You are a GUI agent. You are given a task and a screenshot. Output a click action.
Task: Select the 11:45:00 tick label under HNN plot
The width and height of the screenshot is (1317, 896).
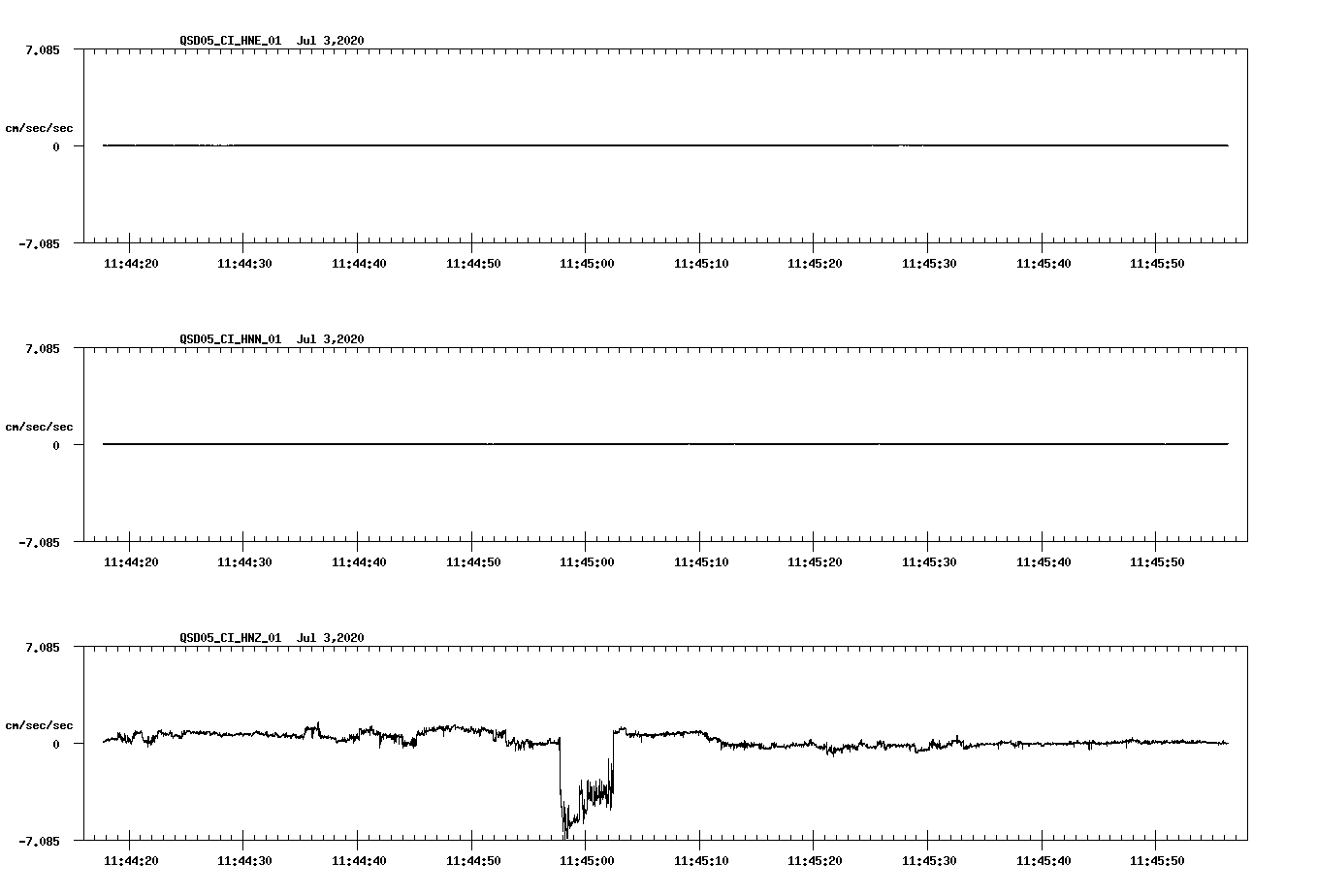(x=586, y=562)
